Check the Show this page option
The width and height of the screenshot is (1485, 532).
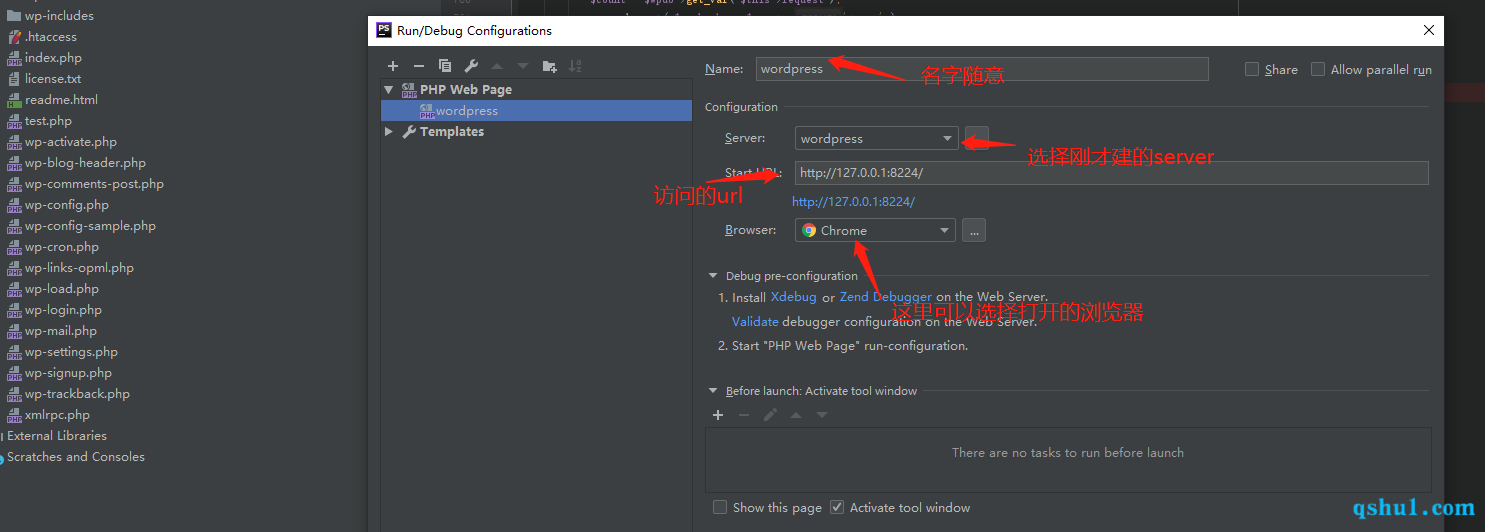coord(720,507)
